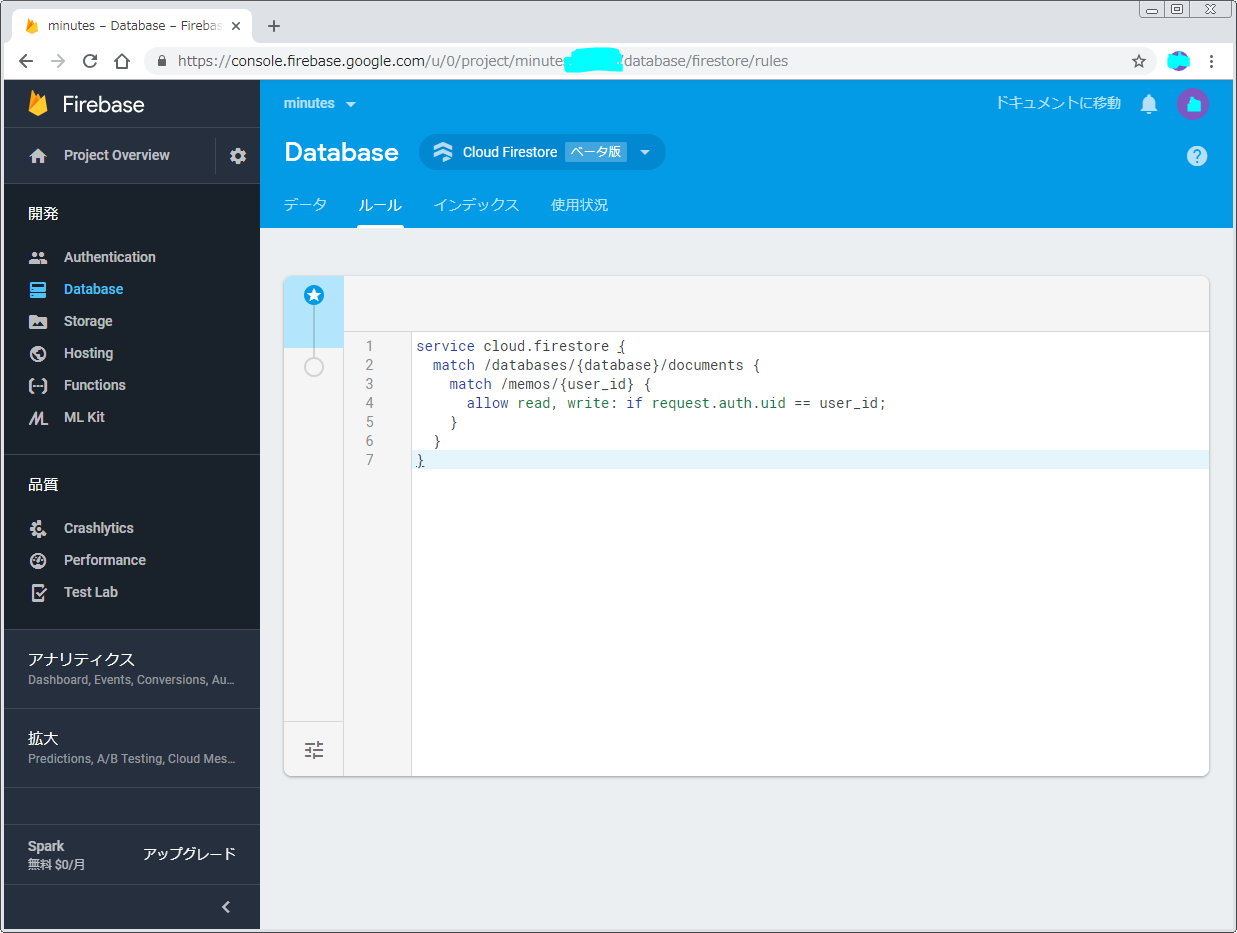
Task: Open the help question mark icon
Action: pos(1196,156)
